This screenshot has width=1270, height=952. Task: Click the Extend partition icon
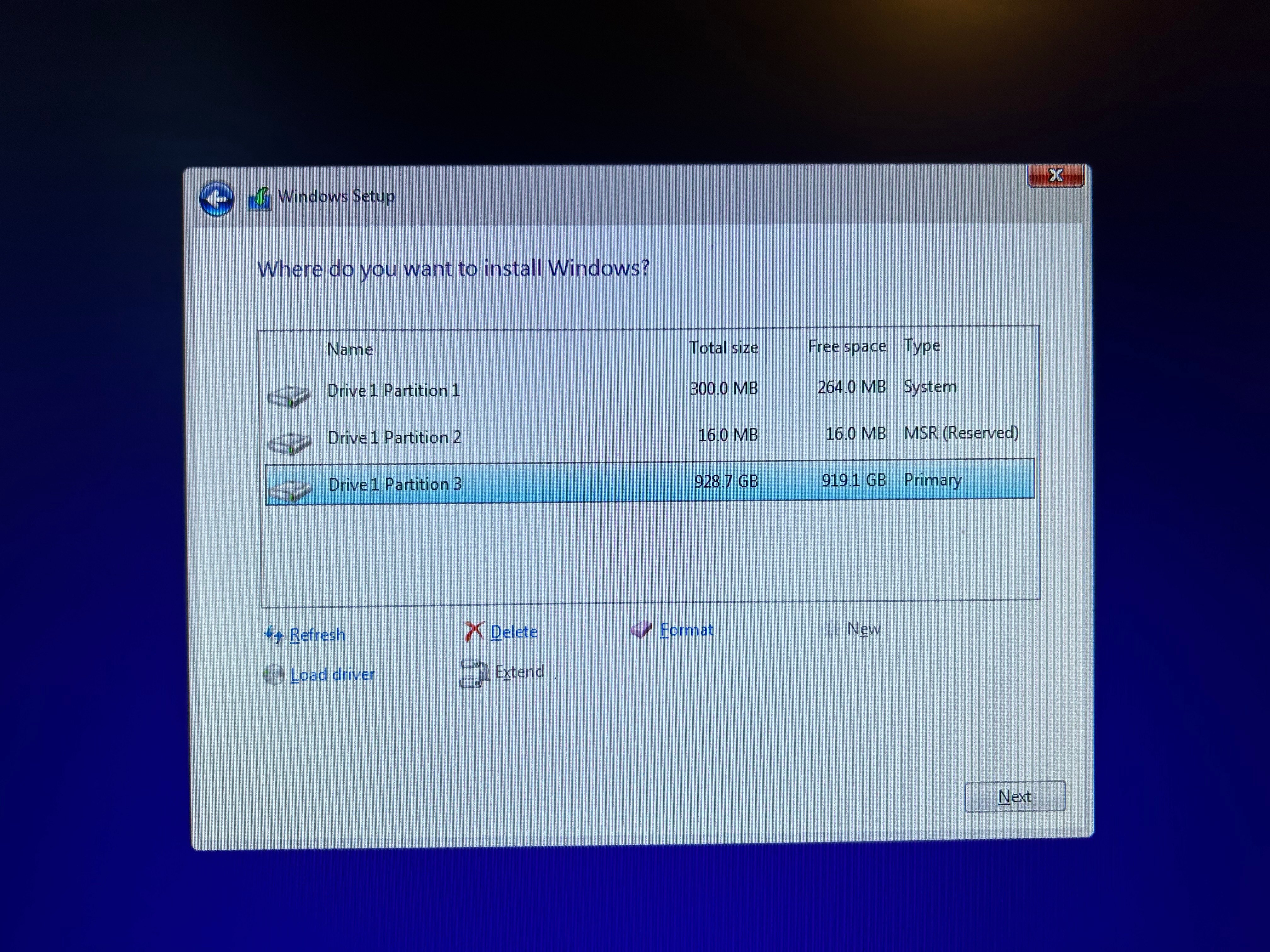[x=473, y=673]
